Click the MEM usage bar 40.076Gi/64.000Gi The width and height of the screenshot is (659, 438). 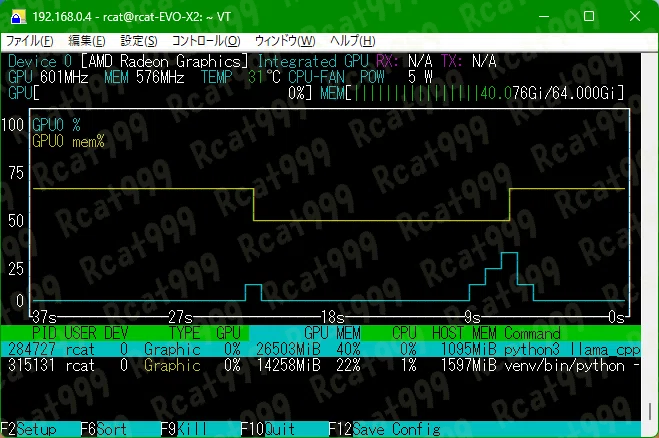pos(472,93)
